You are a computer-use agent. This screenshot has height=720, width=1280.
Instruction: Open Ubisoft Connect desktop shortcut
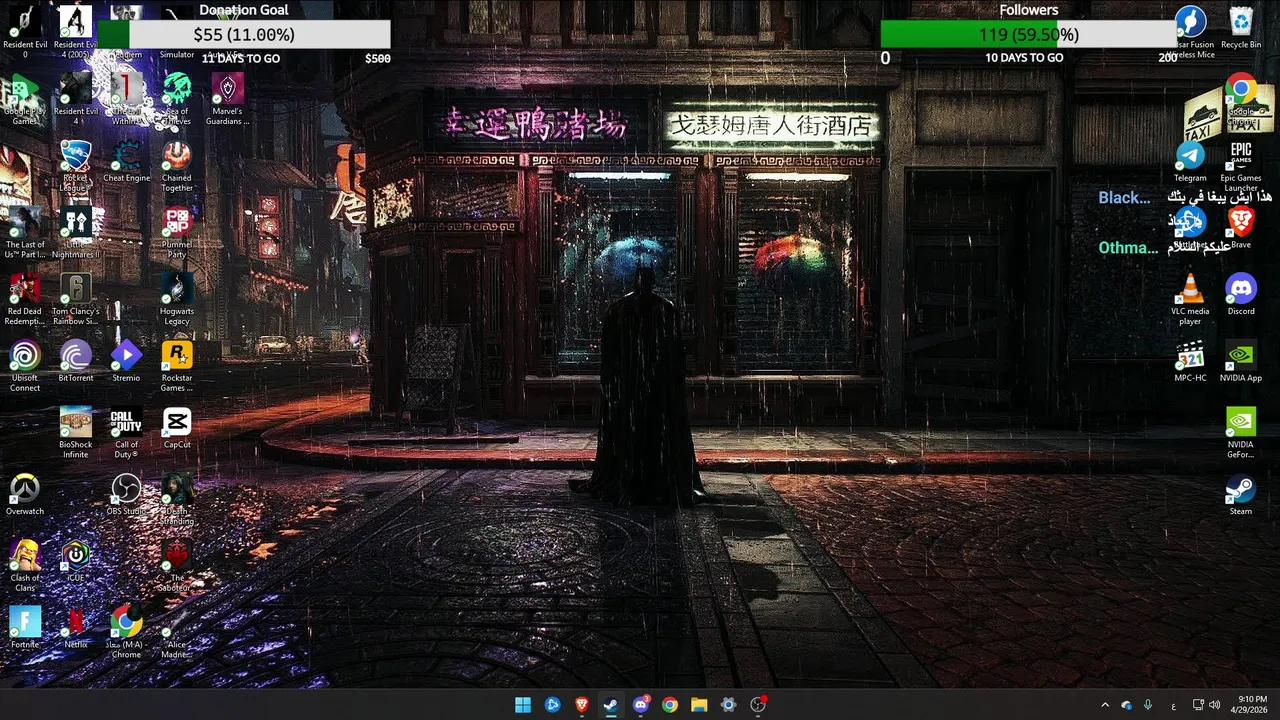pyautogui.click(x=25, y=366)
